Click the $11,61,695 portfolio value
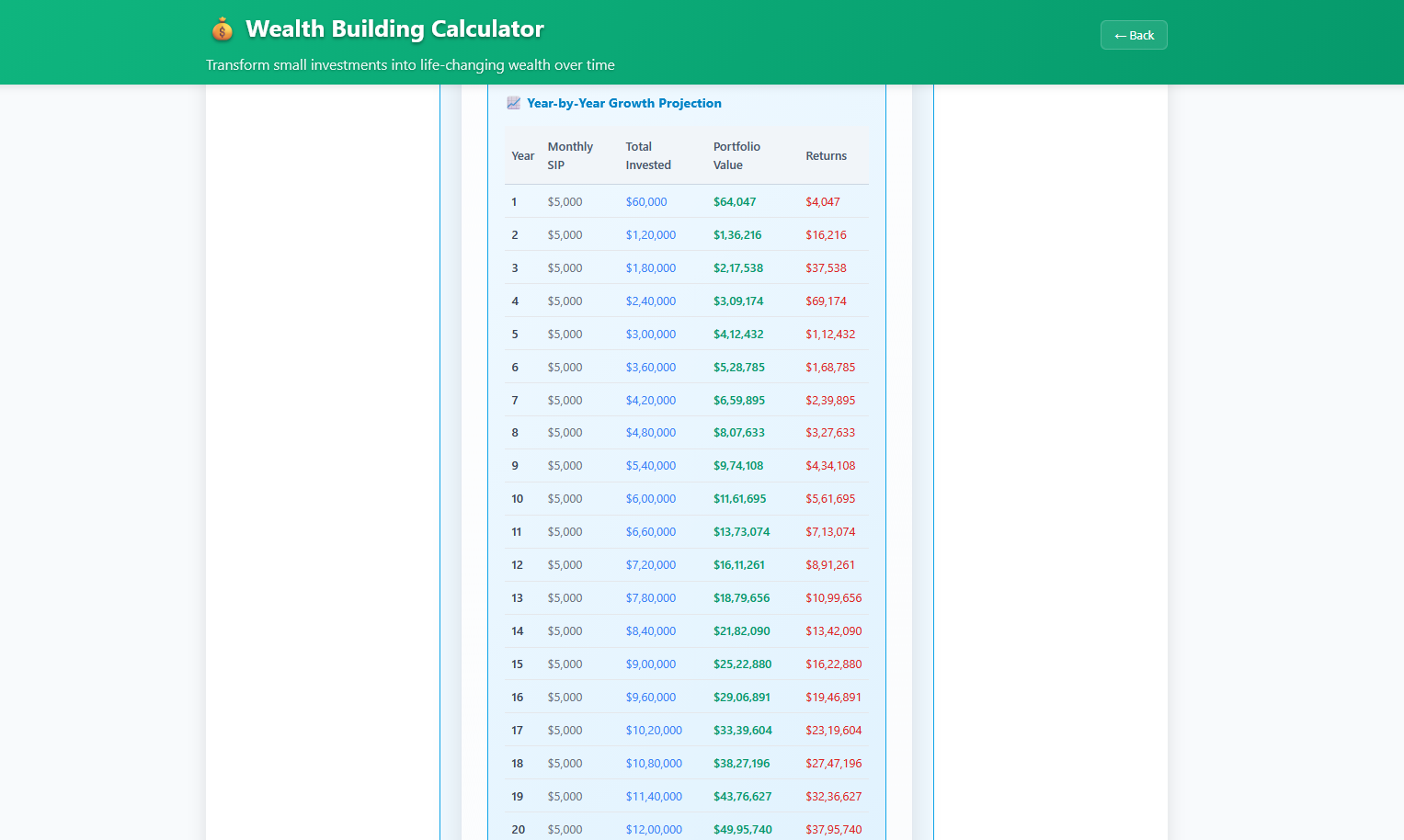Image resolution: width=1404 pixels, height=840 pixels. click(x=740, y=498)
